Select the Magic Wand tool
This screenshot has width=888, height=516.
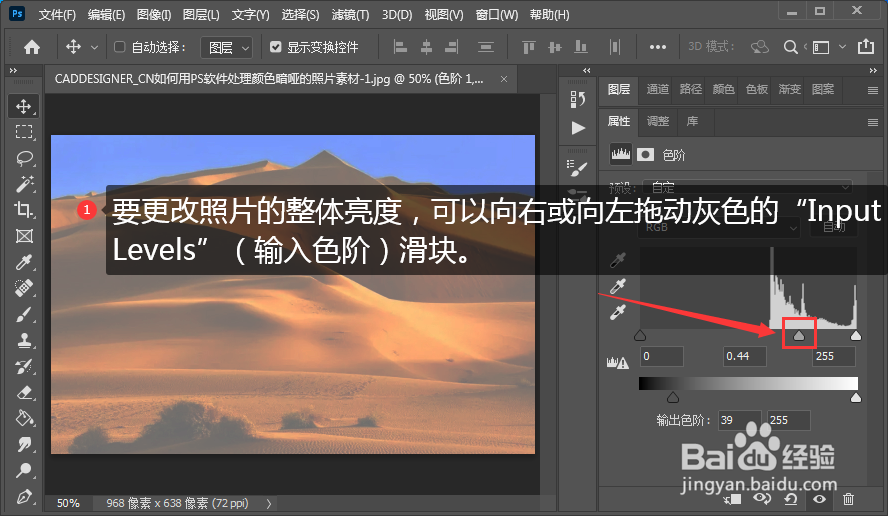[24, 184]
